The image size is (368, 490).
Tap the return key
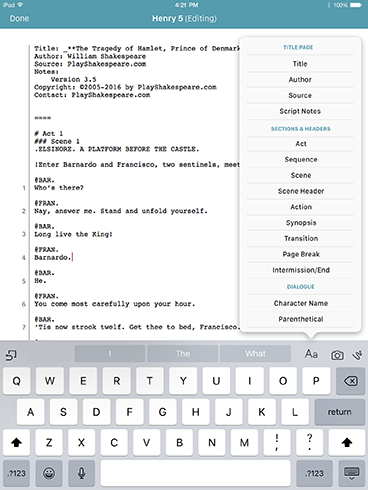(x=340, y=412)
